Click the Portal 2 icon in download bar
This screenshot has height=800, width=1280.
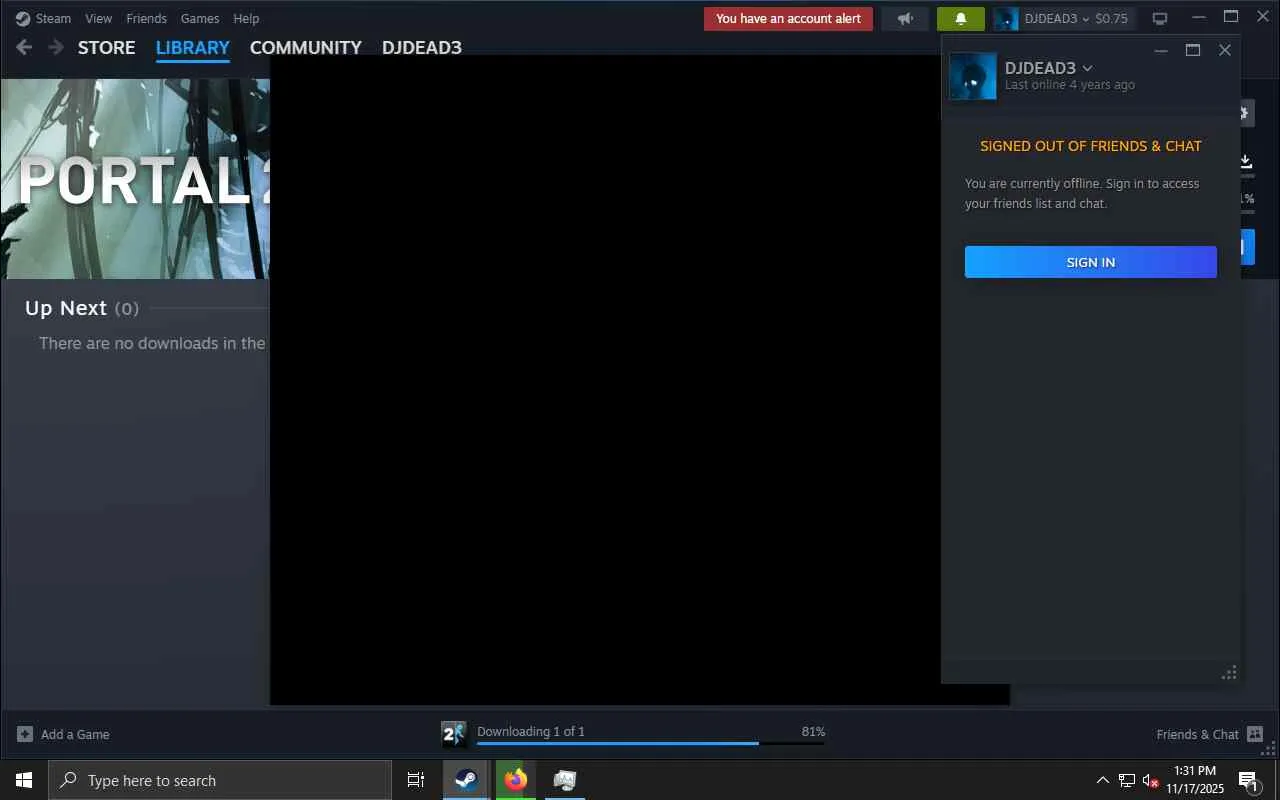click(454, 734)
